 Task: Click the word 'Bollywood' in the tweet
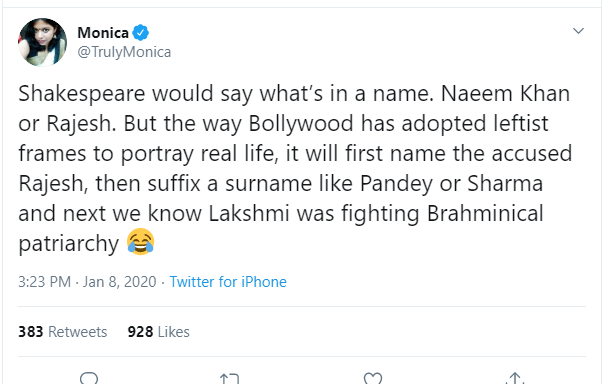coord(301,124)
